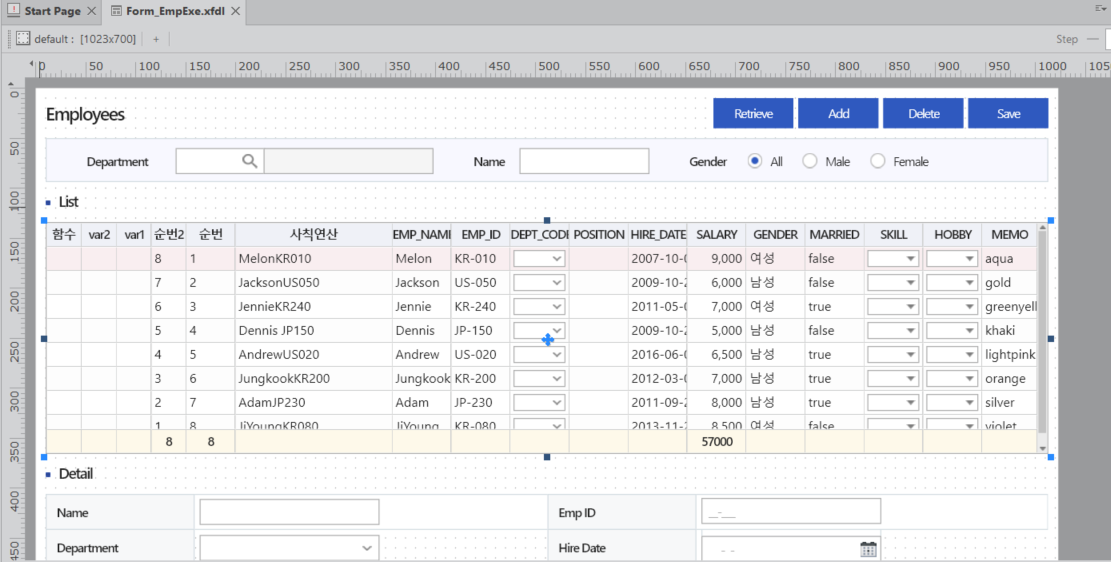Click the var2 column header
The height and width of the screenshot is (562, 1111).
(x=99, y=235)
